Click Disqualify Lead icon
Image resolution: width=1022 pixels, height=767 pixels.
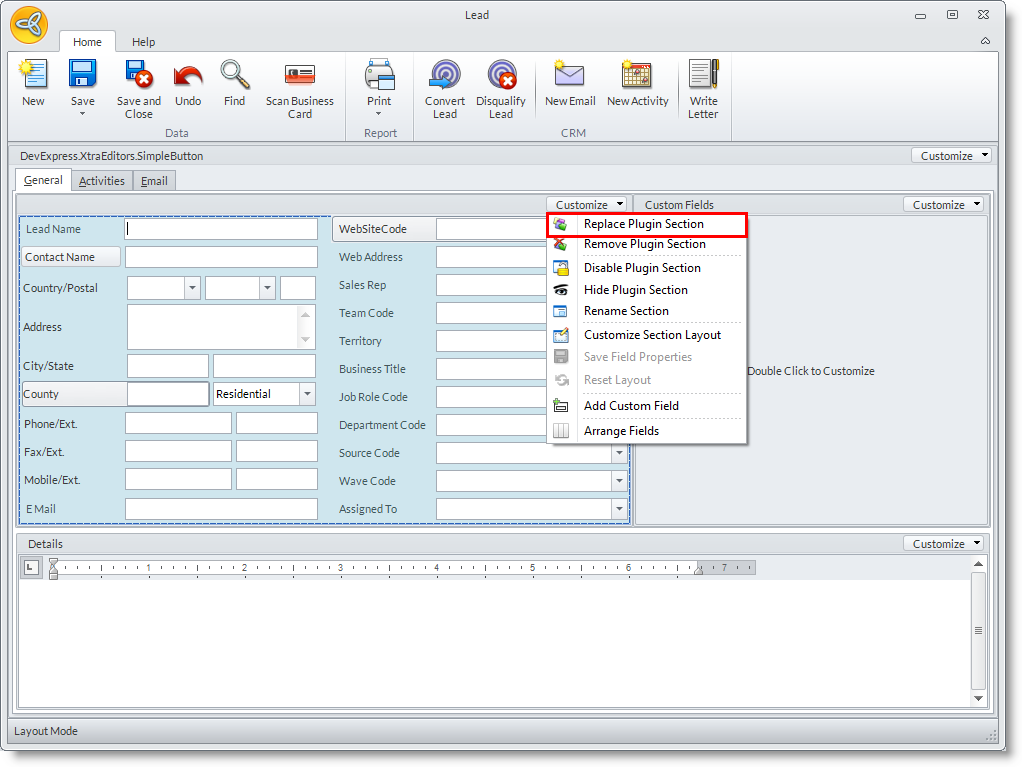click(x=501, y=76)
